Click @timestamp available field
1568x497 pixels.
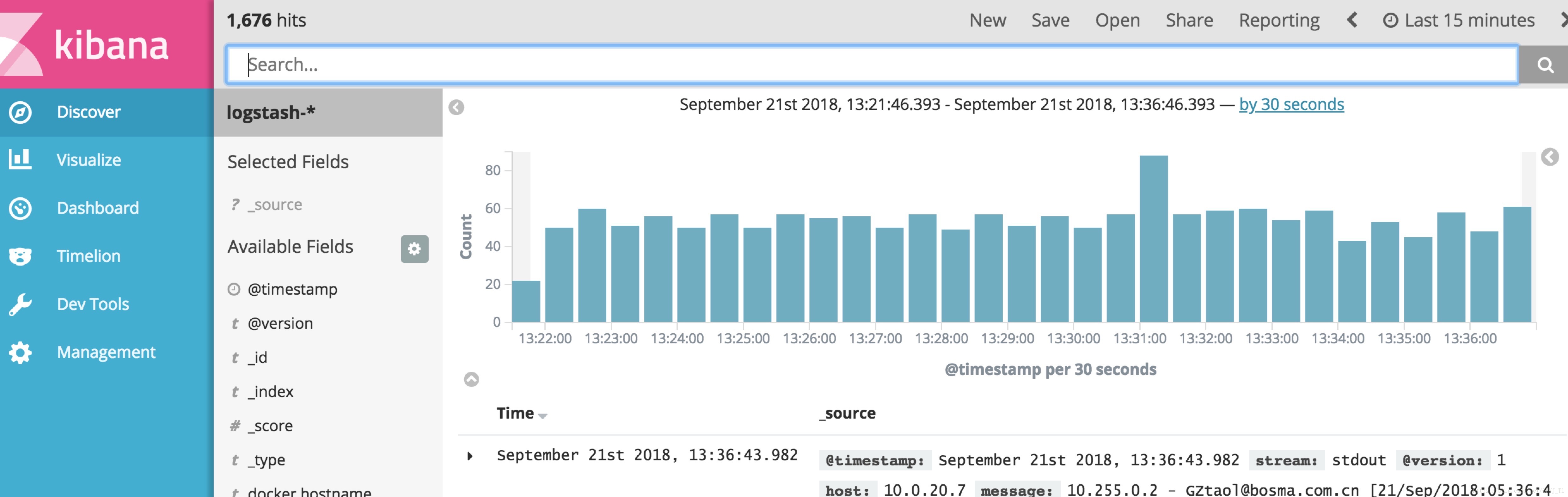coord(292,289)
